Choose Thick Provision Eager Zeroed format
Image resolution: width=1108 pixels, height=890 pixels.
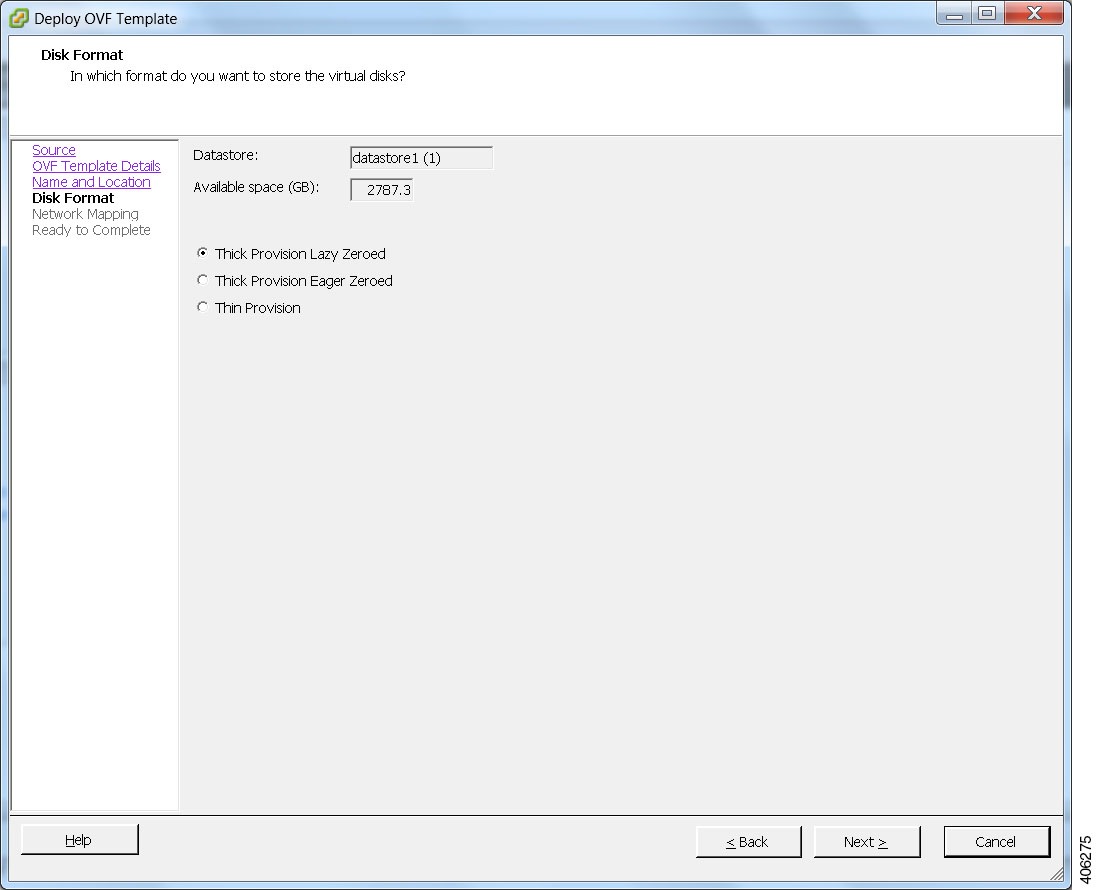click(203, 280)
